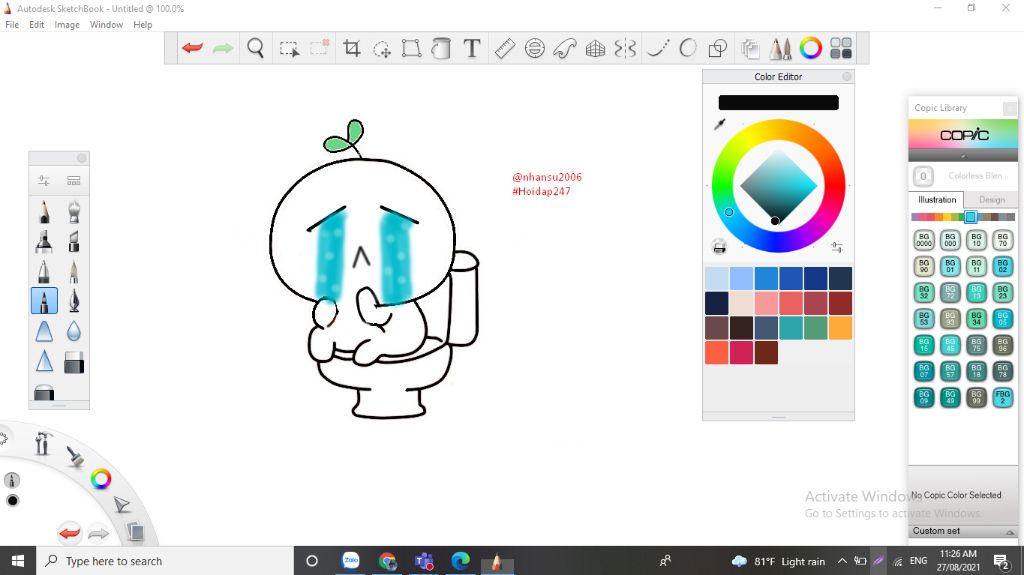Image resolution: width=1024 pixels, height=575 pixels.
Task: Select the Ballpoint pen brush
Action: pyautogui.click(x=44, y=271)
